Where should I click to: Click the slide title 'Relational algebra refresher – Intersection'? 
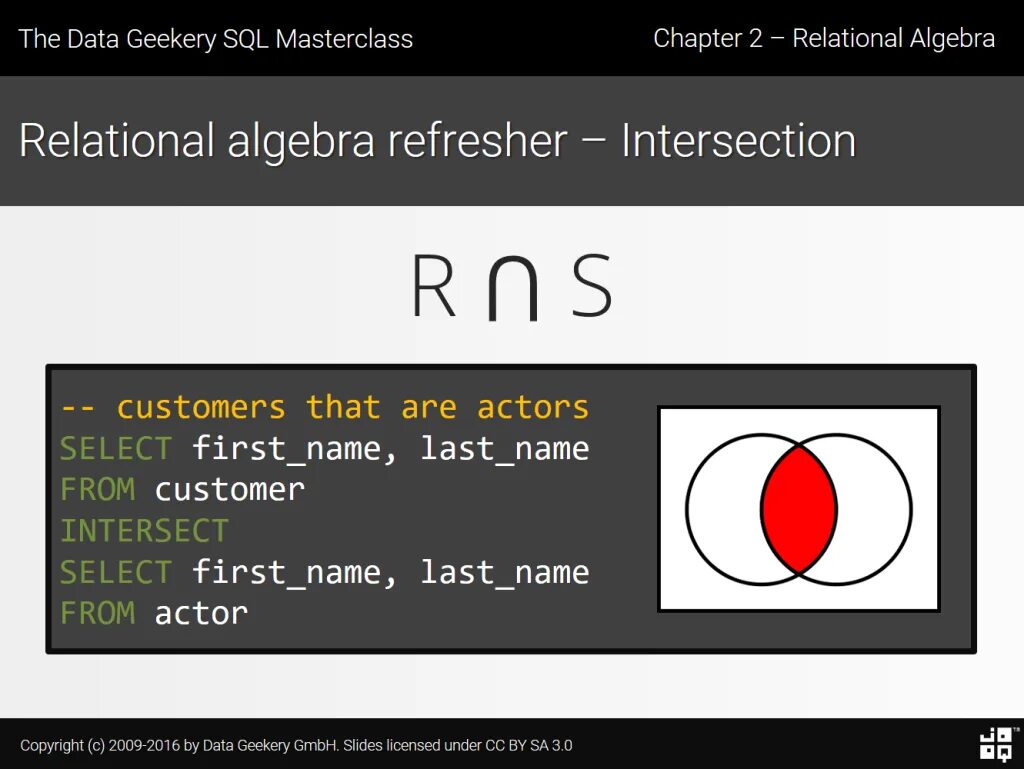437,140
